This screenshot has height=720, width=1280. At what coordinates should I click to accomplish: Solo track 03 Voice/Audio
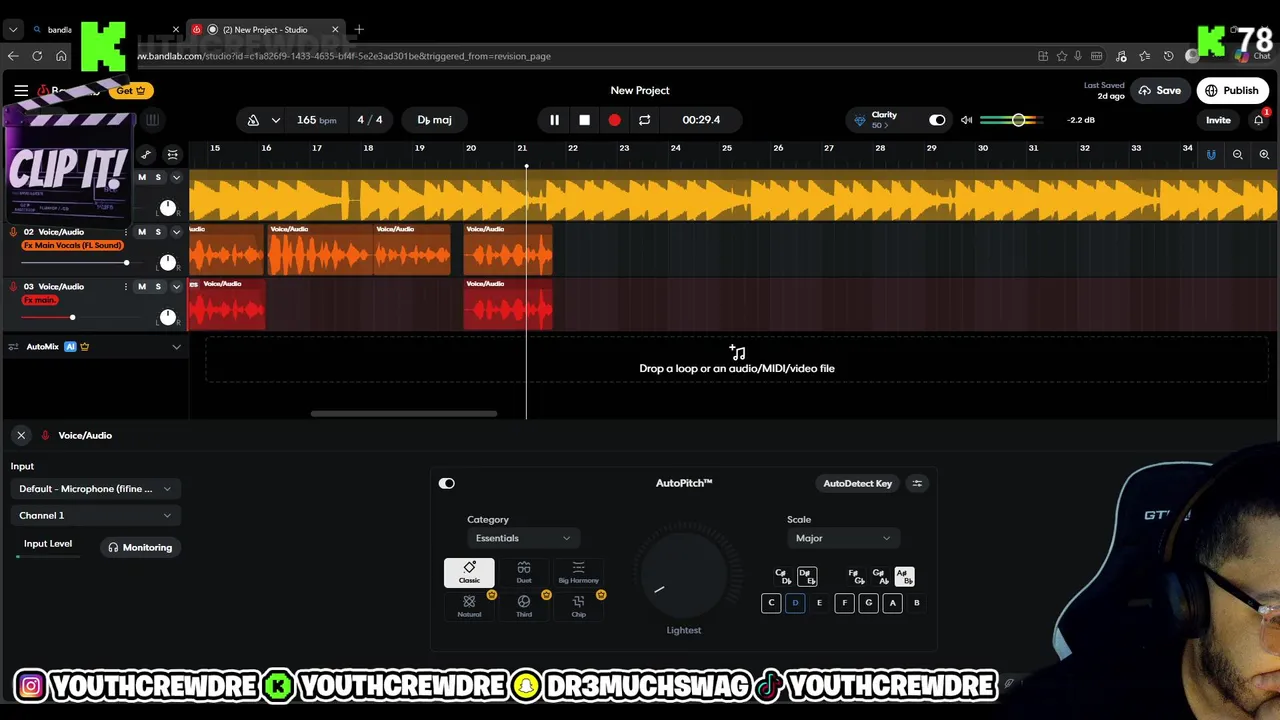tap(158, 287)
